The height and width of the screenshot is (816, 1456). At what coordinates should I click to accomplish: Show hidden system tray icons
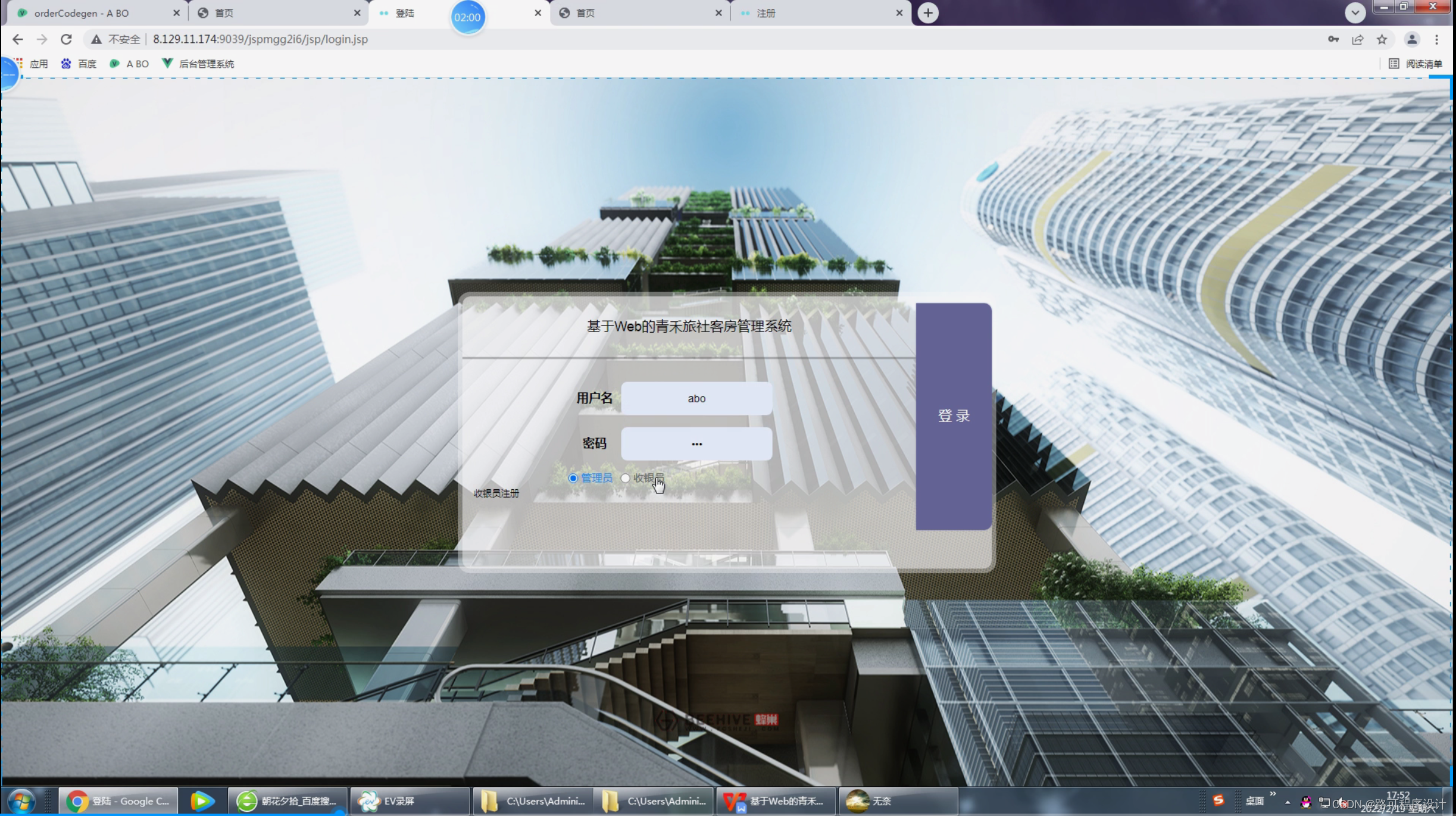1288,802
